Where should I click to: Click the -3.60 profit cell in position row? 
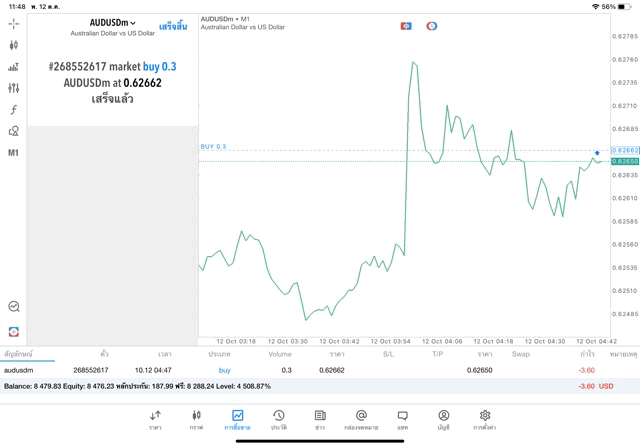(587, 370)
